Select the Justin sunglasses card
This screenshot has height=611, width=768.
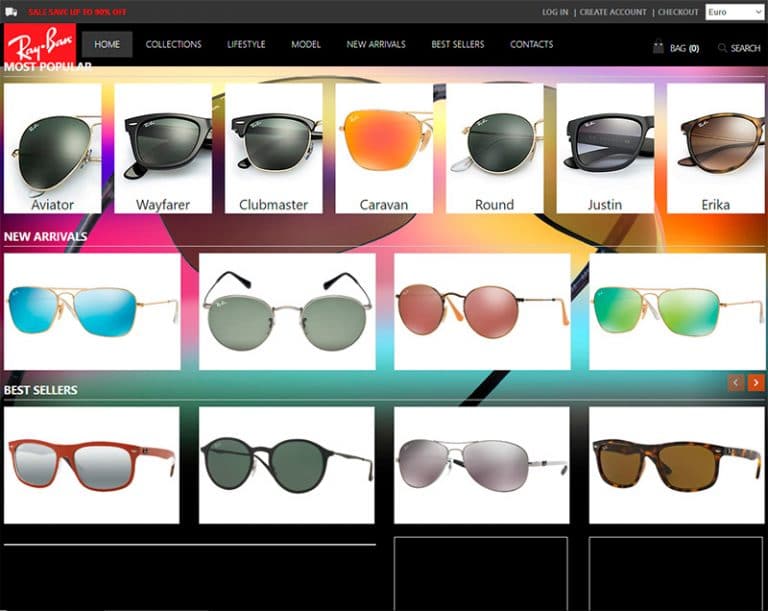tap(605, 148)
